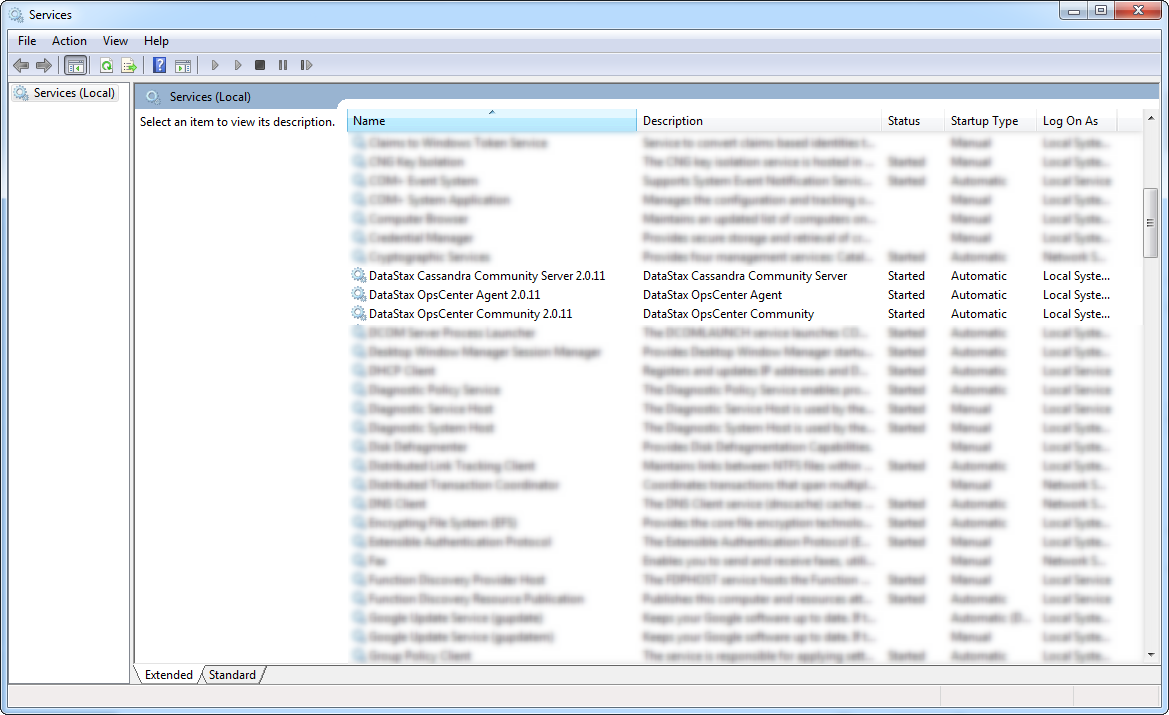Click Local Syste... log-on of OpsCenter Community row
Viewport: 1169px width, 715px height.
tap(1076, 314)
